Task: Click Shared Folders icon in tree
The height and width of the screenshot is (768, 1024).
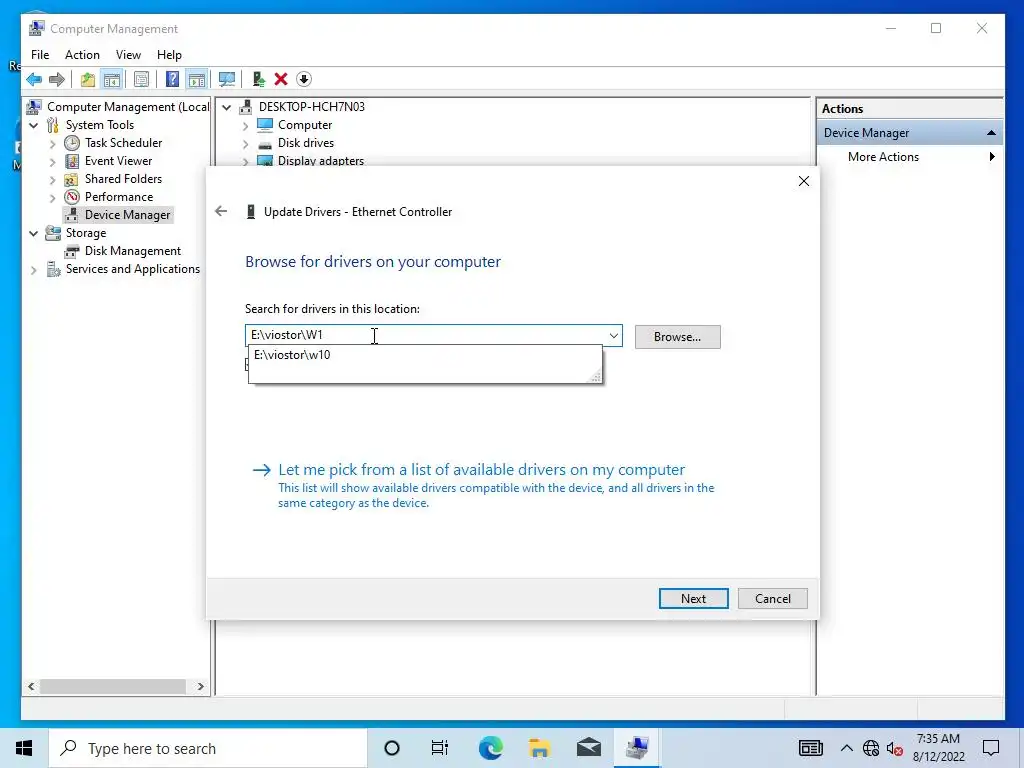Action: click(x=72, y=179)
